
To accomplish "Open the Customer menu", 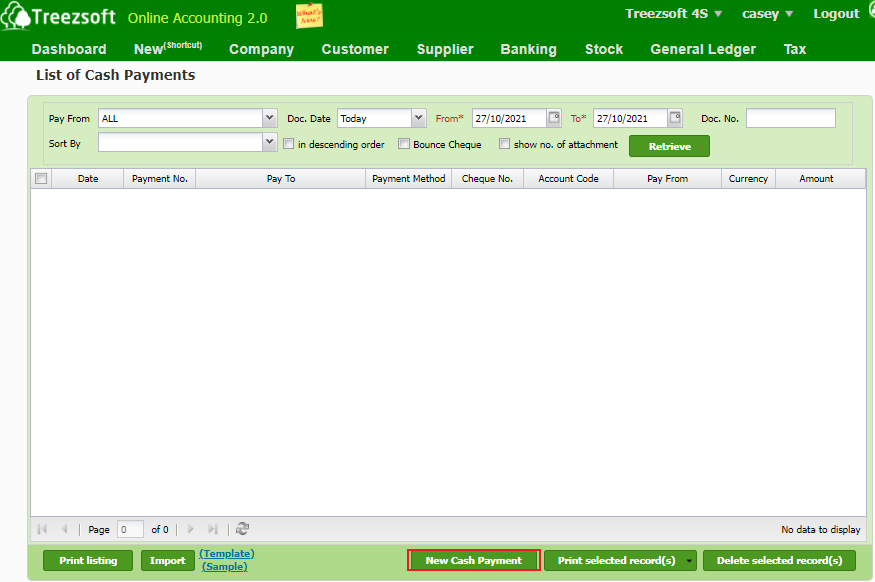I will click(x=355, y=49).
